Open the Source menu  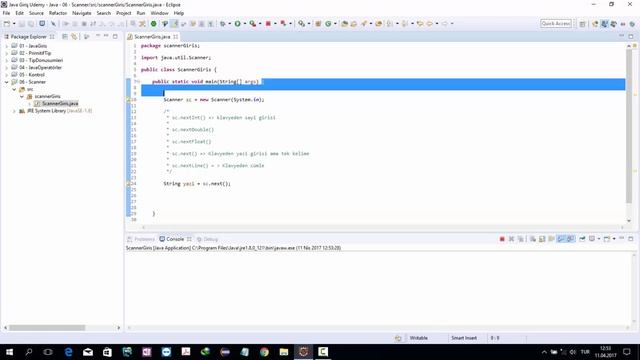click(x=36, y=13)
